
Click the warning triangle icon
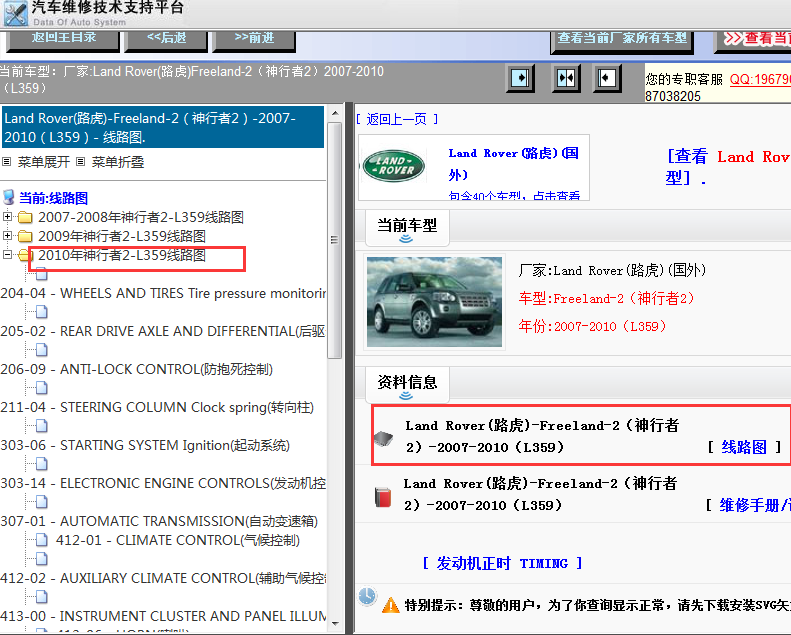coord(391,605)
